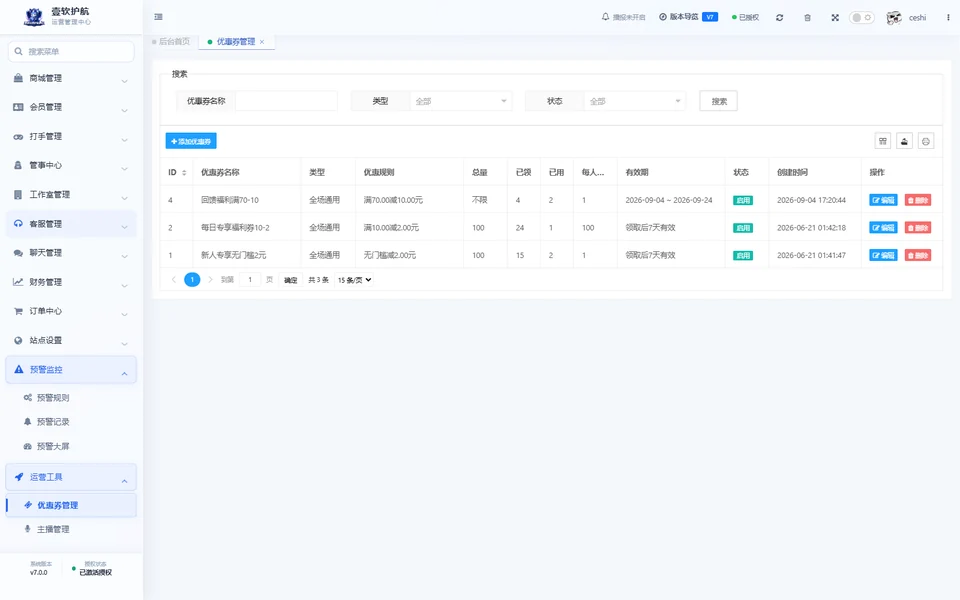Click the 优惠券名称 search input
Screen dimensions: 960x600
click(x=286, y=101)
